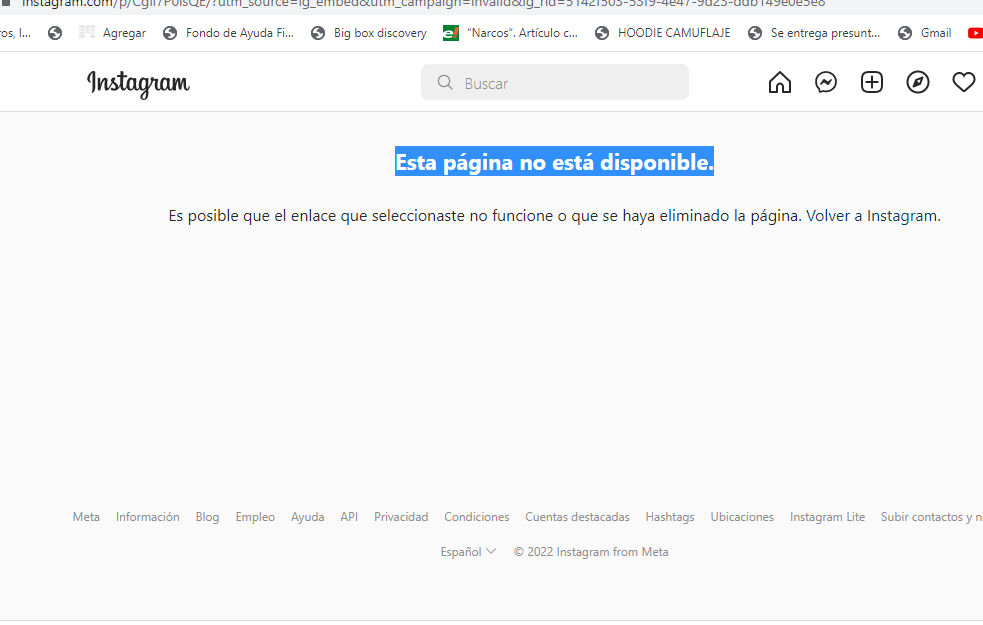Open the Hashtags footer link

coord(670,517)
